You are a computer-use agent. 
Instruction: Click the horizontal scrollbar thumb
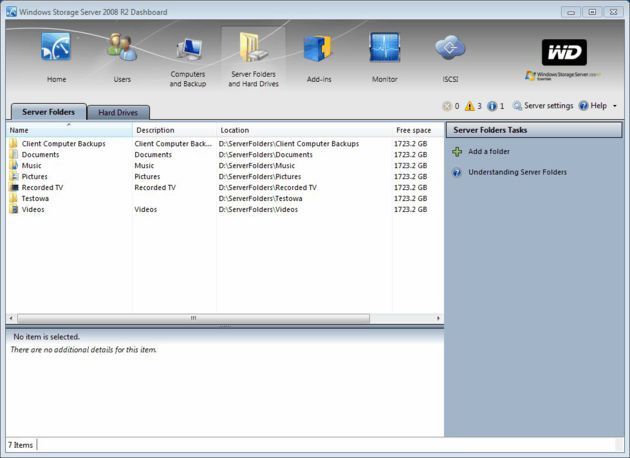tap(193, 318)
